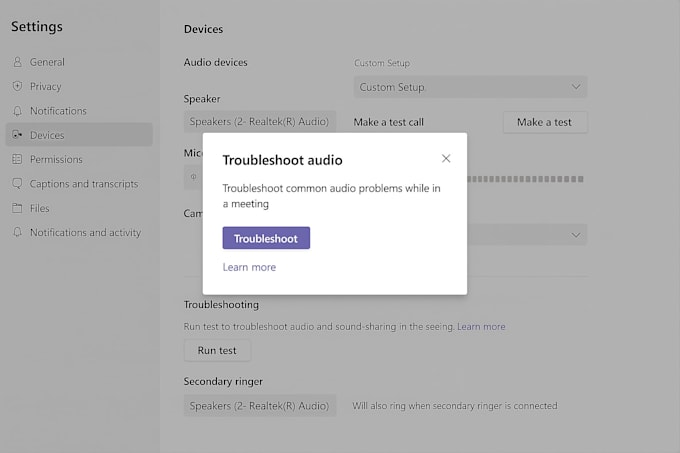The width and height of the screenshot is (680, 453).
Task: Click the Notifications bell icon
Action: coord(17,111)
